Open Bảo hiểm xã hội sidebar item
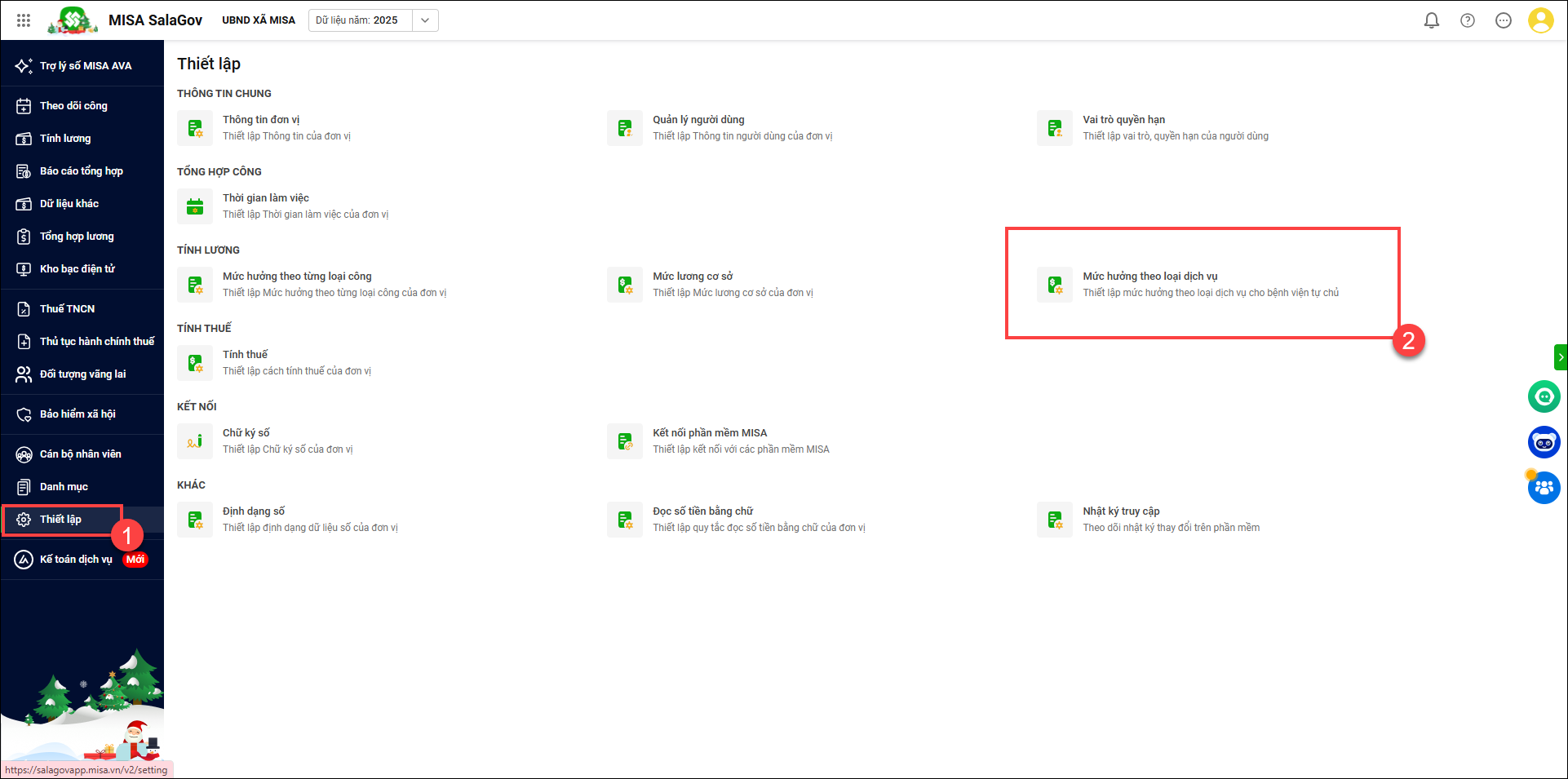 78,414
